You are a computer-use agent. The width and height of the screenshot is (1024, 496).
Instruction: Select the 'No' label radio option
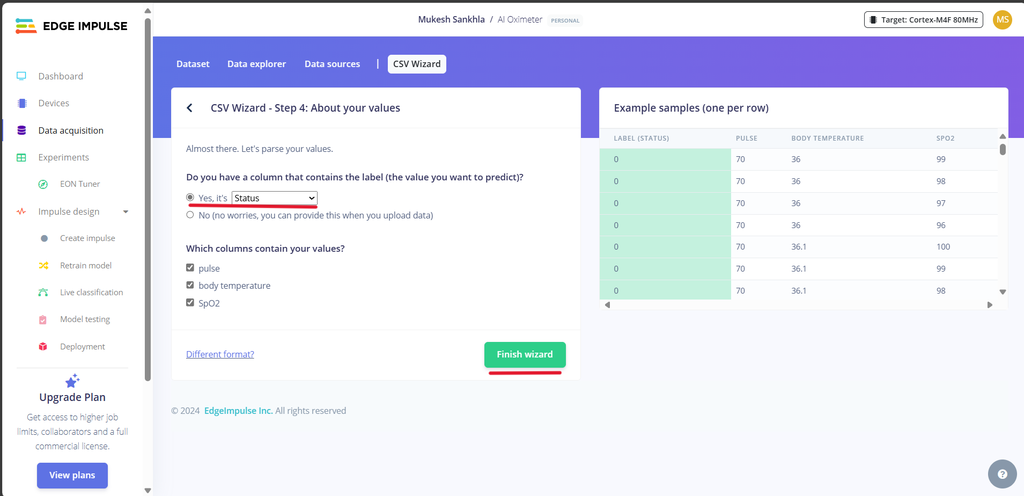pos(190,215)
